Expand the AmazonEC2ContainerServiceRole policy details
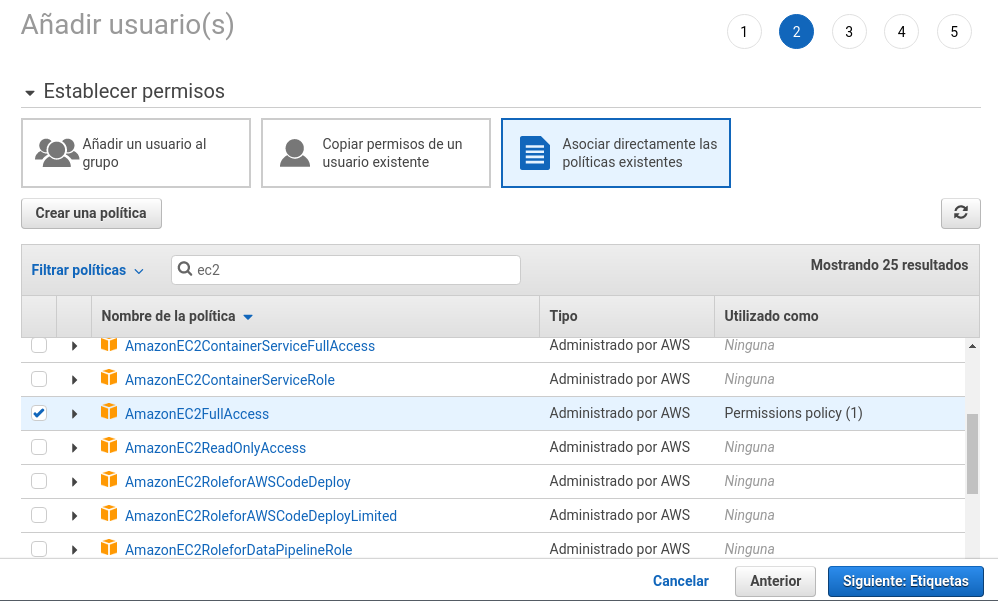The height and width of the screenshot is (601, 998). [74, 380]
